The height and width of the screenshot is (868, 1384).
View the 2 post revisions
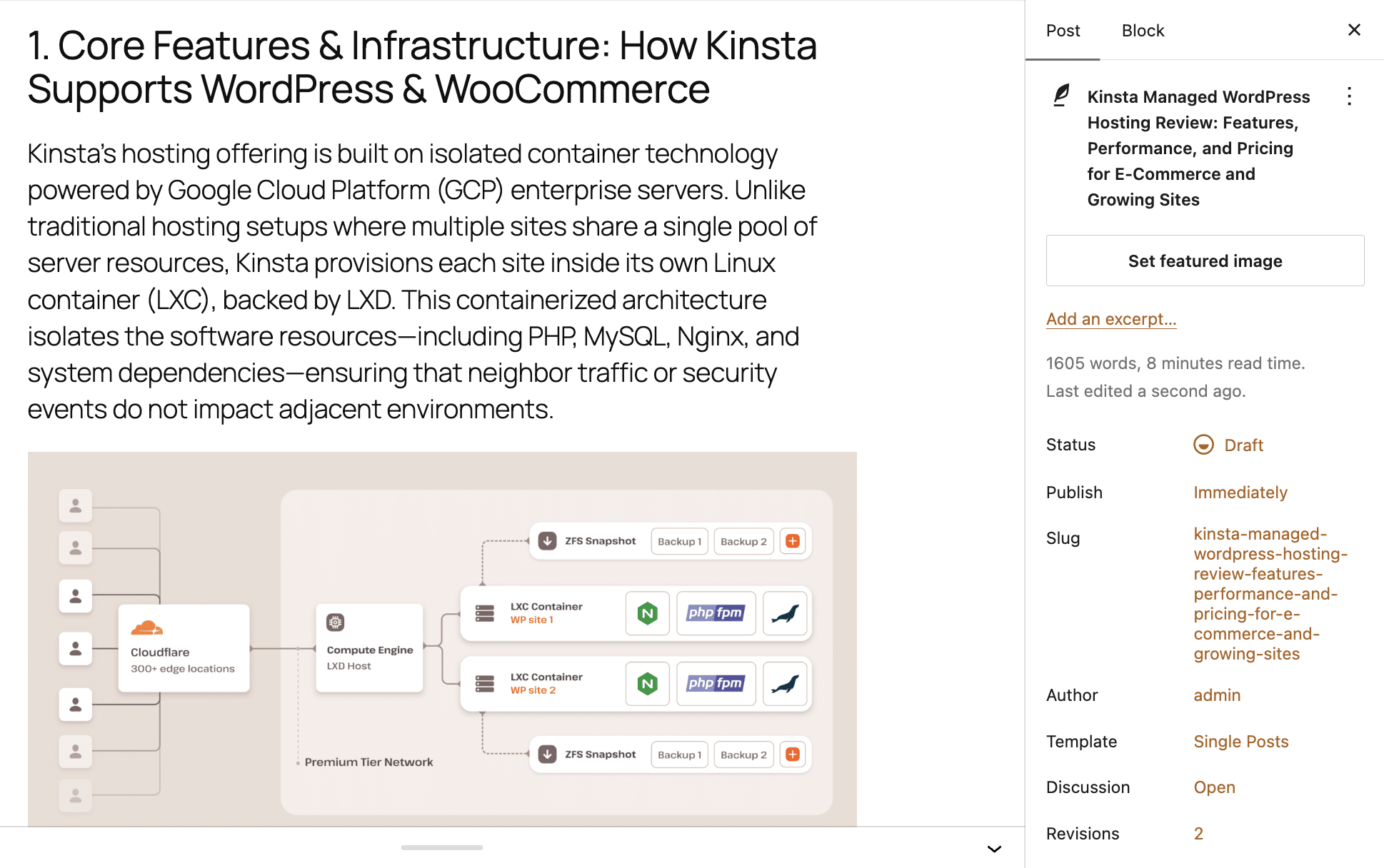[x=1198, y=834]
